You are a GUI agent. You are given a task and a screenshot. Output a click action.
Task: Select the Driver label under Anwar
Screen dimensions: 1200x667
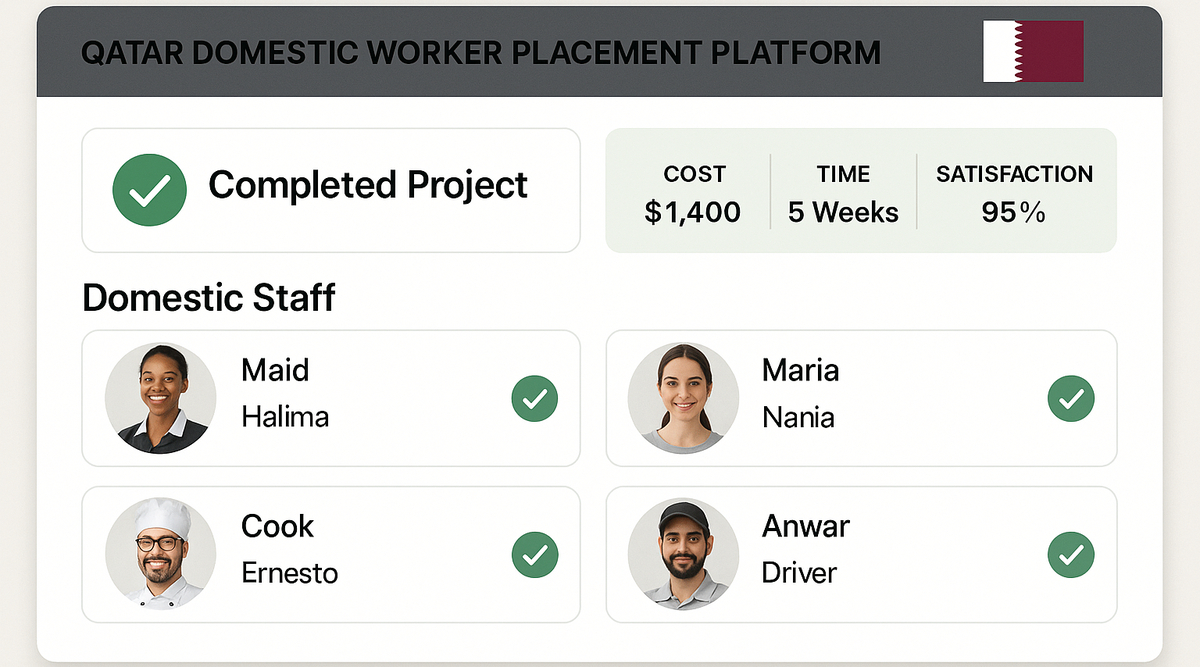click(x=799, y=573)
